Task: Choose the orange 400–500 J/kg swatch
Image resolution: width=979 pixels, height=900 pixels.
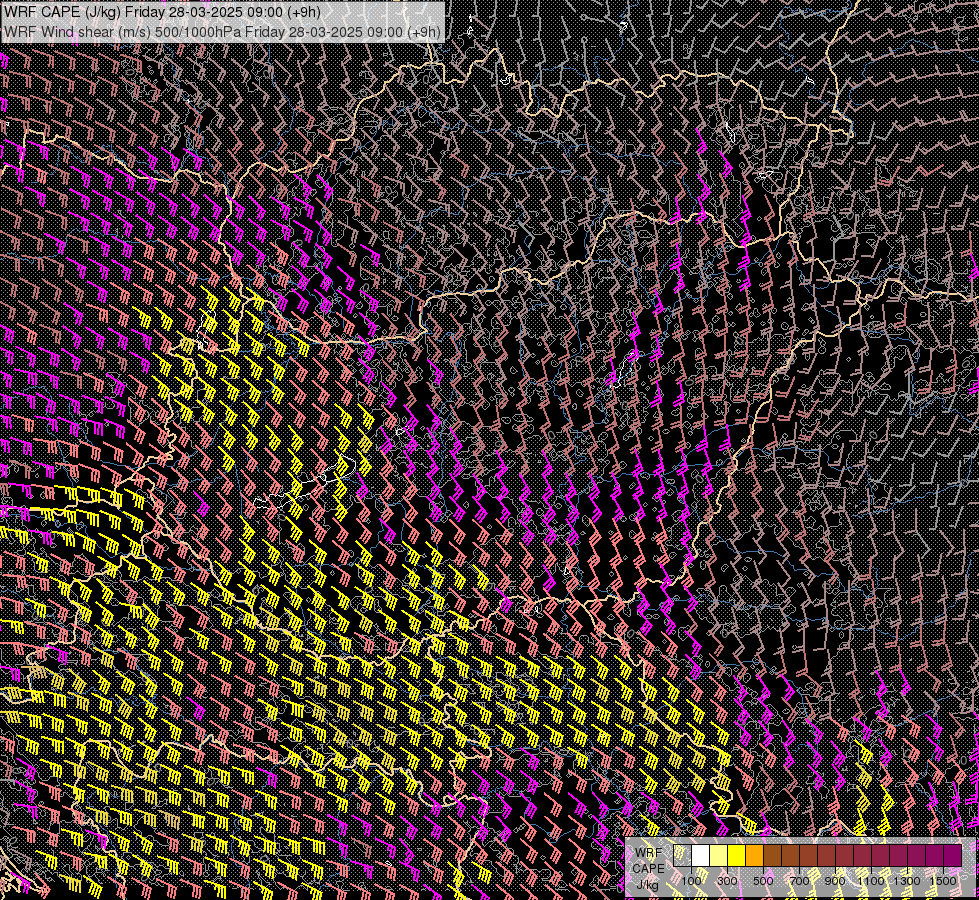Action: pos(755,855)
